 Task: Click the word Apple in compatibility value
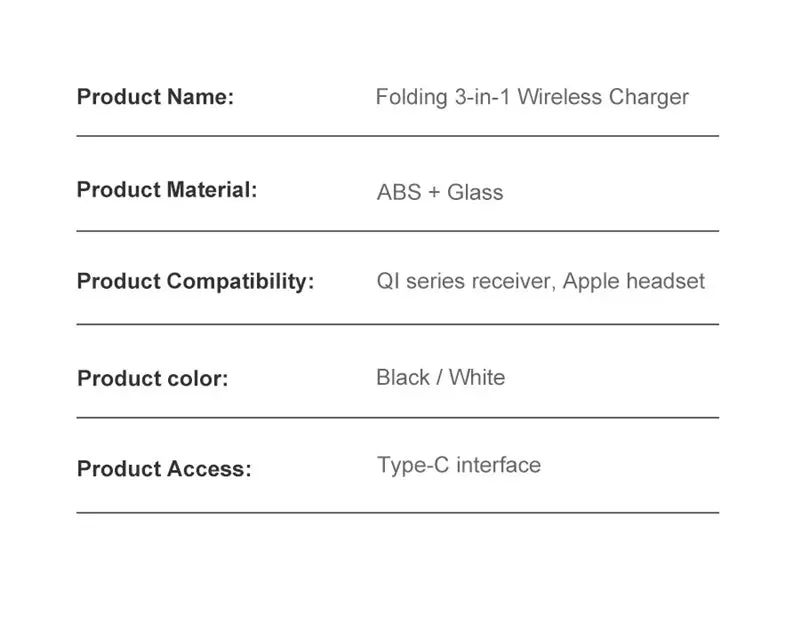591,282
